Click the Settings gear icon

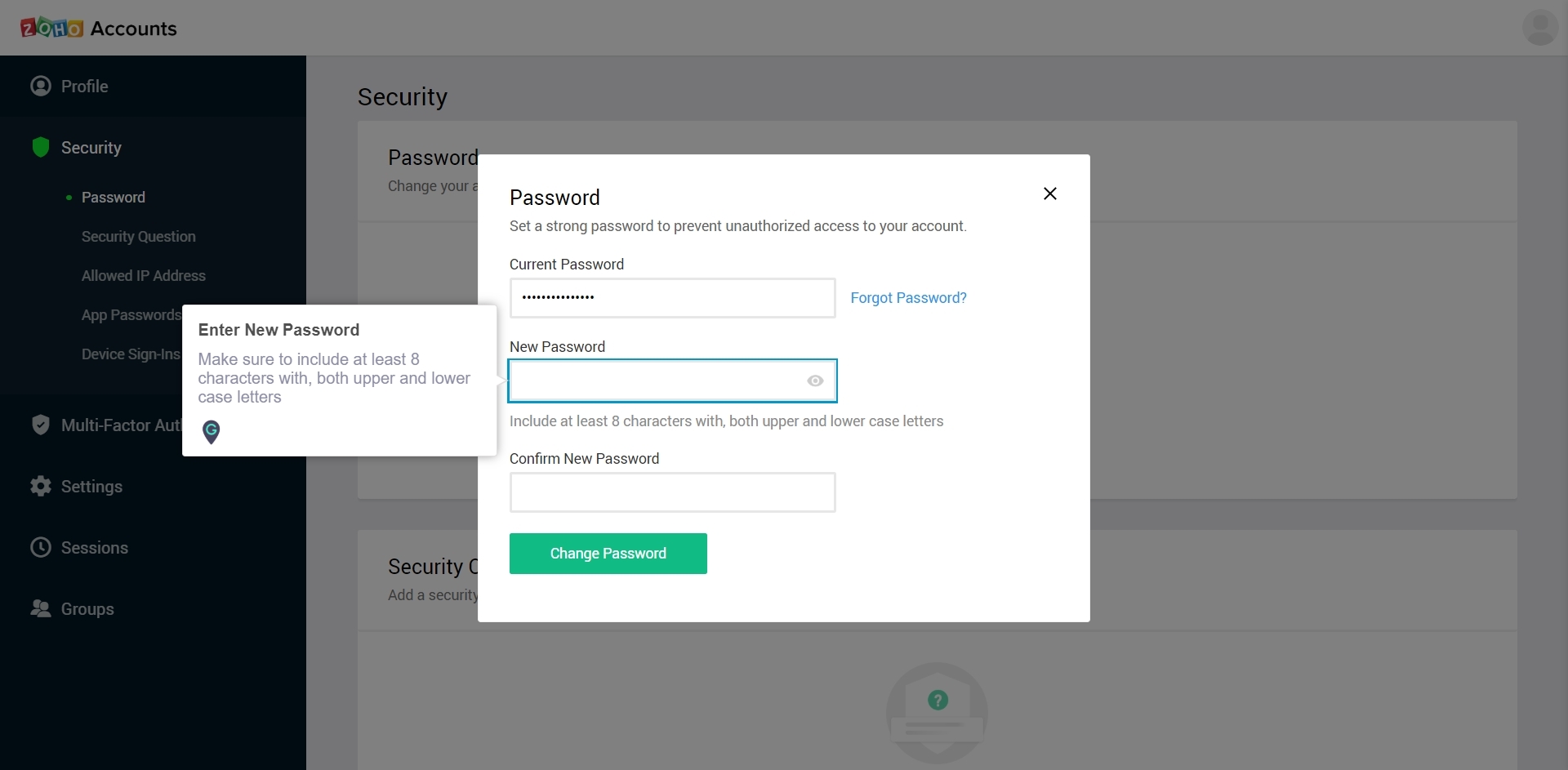(x=41, y=486)
